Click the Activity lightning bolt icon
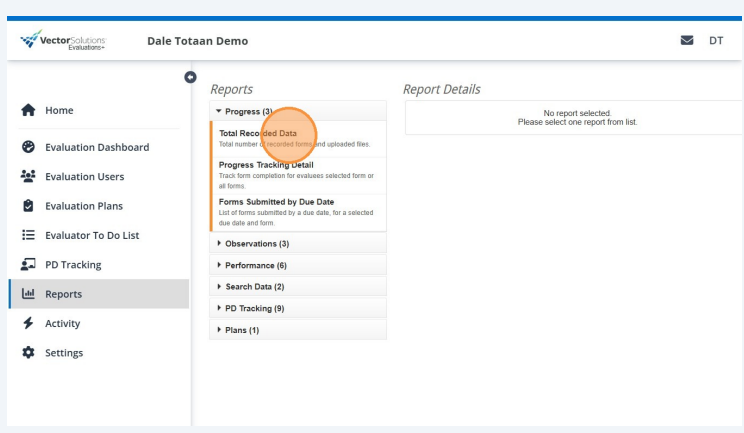The height and width of the screenshot is (433, 744). coord(28,323)
